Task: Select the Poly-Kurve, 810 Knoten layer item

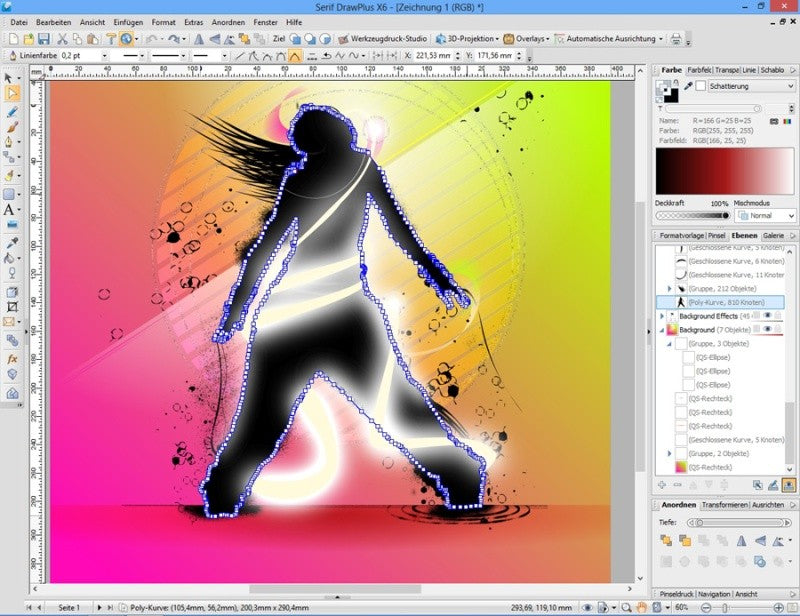Action: 720,302
